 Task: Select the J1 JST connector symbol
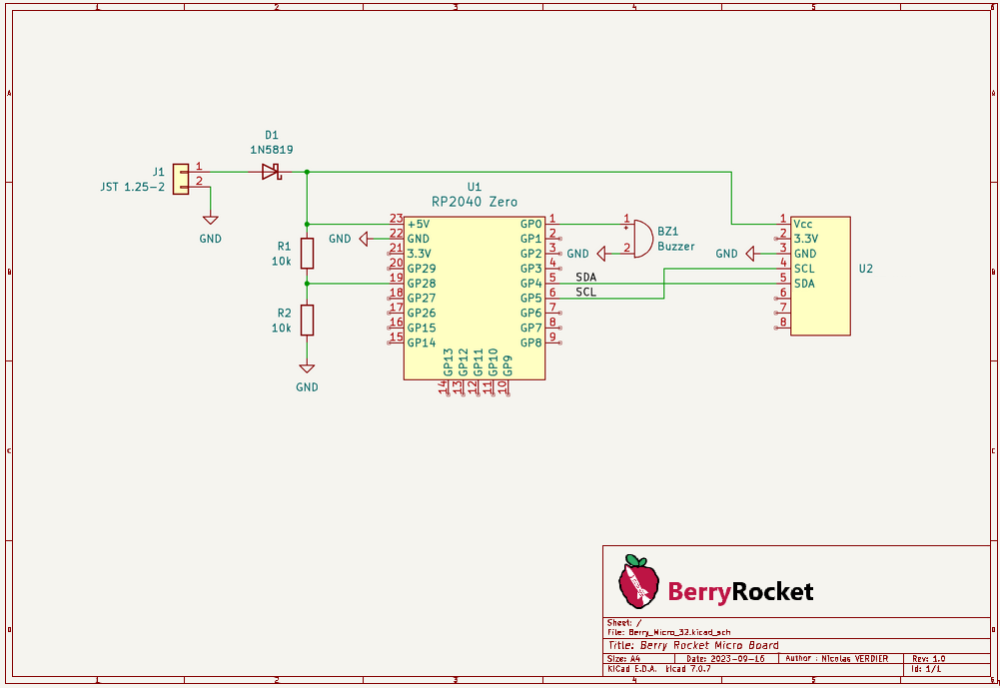tap(180, 179)
